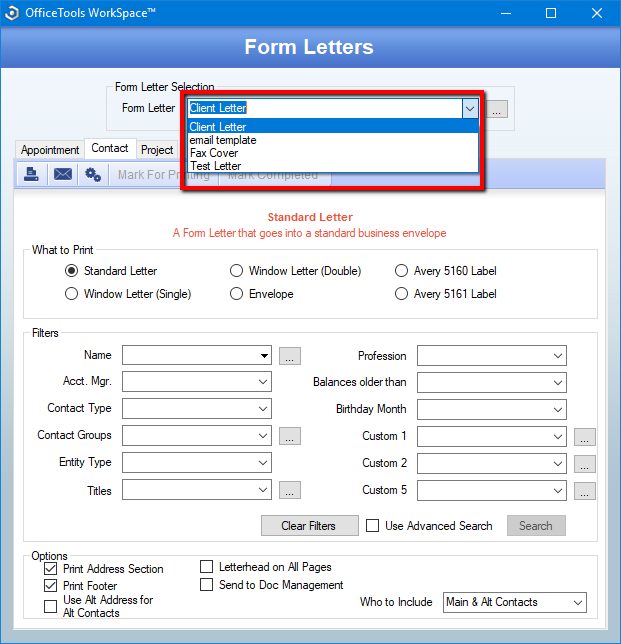Open the Who to Include dropdown
621x644 pixels.
coord(515,603)
